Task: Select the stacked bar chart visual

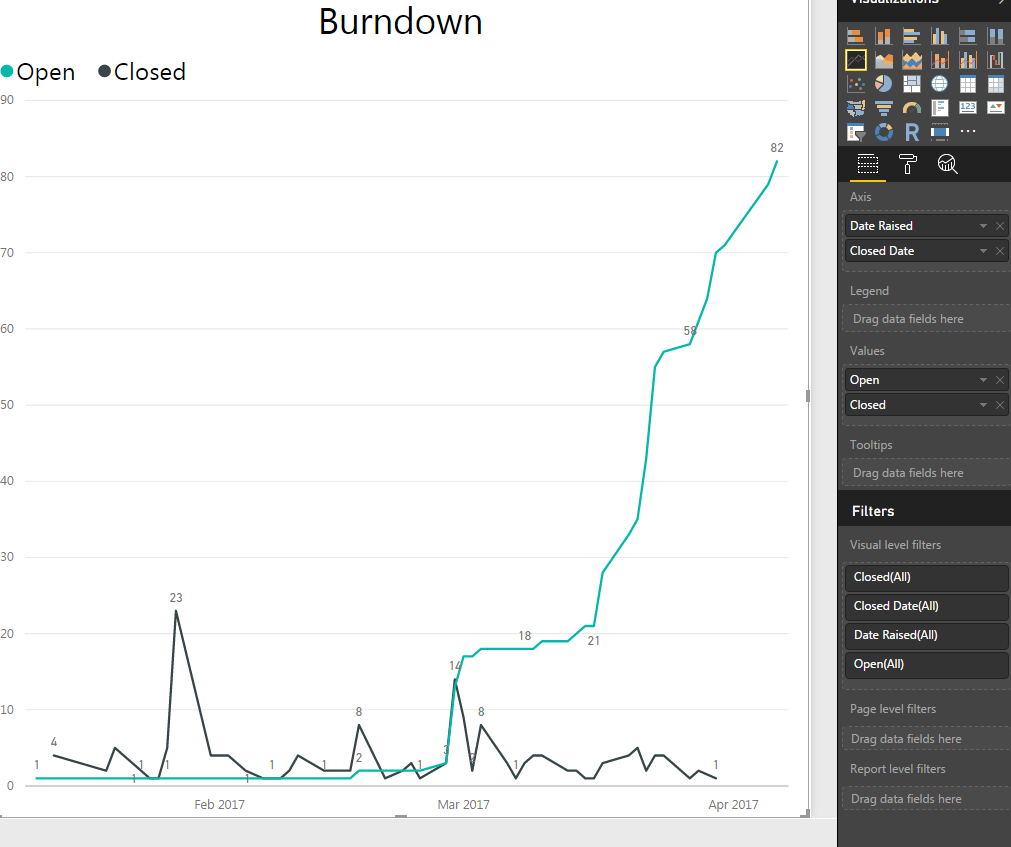Action: click(856, 36)
